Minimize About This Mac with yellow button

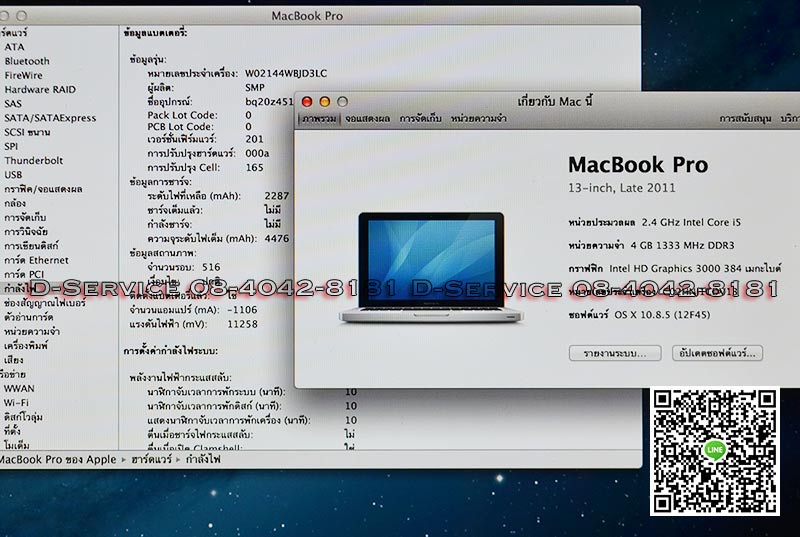coord(324,101)
